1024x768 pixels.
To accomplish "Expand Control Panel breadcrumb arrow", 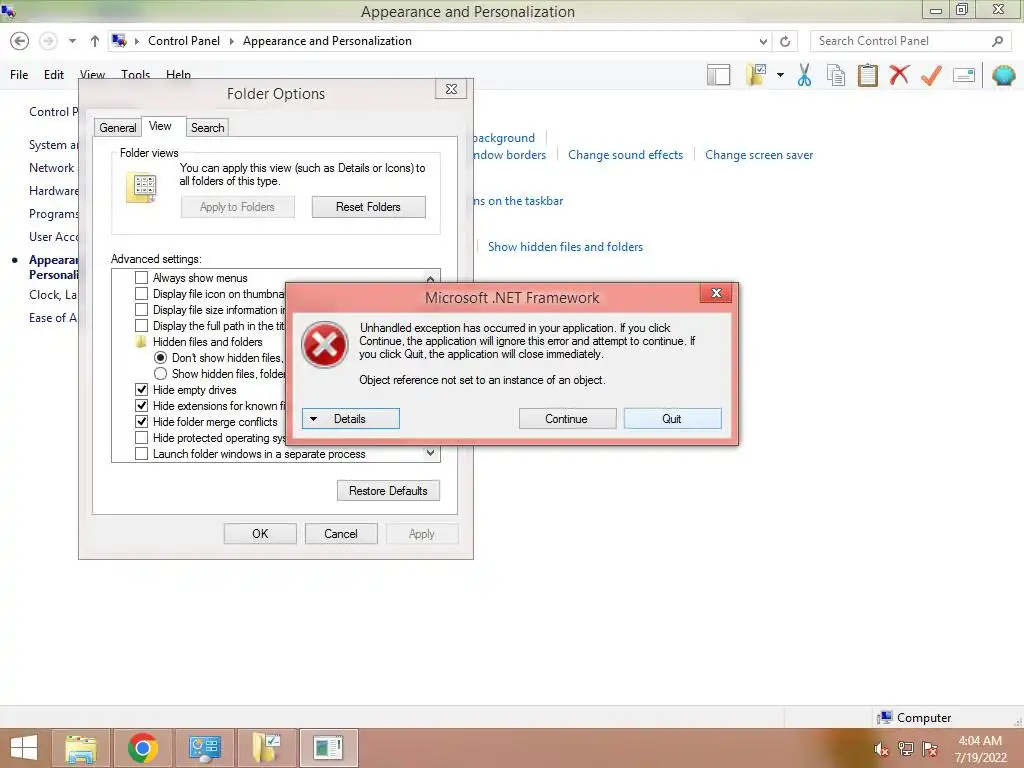I will [x=137, y=41].
